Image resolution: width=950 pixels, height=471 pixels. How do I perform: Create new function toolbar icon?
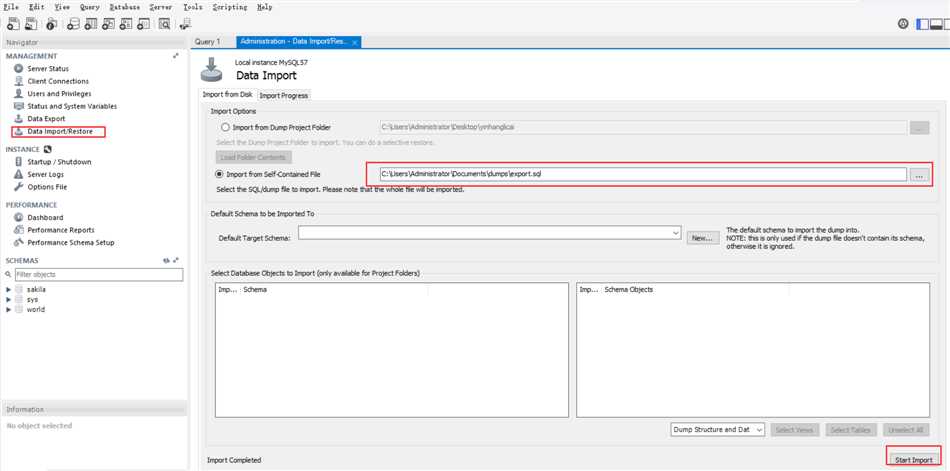coord(144,24)
